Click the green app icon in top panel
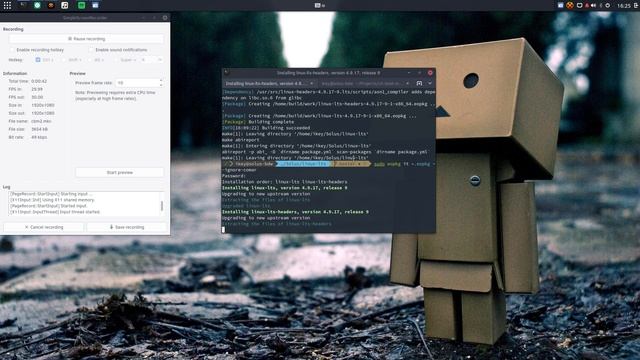 (x=81, y=5)
